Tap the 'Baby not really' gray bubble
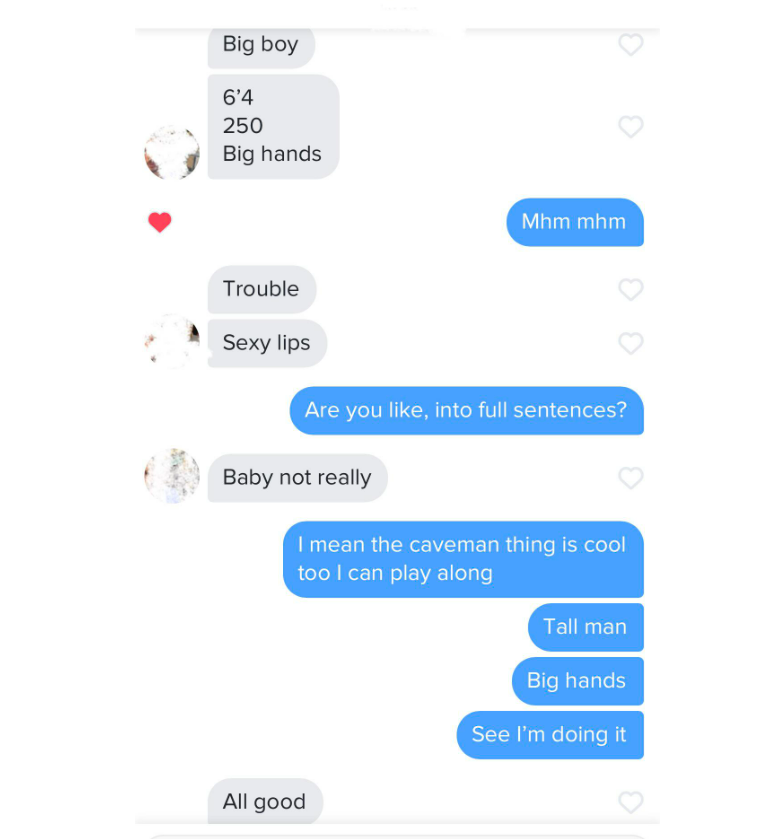779x839 pixels. [297, 478]
